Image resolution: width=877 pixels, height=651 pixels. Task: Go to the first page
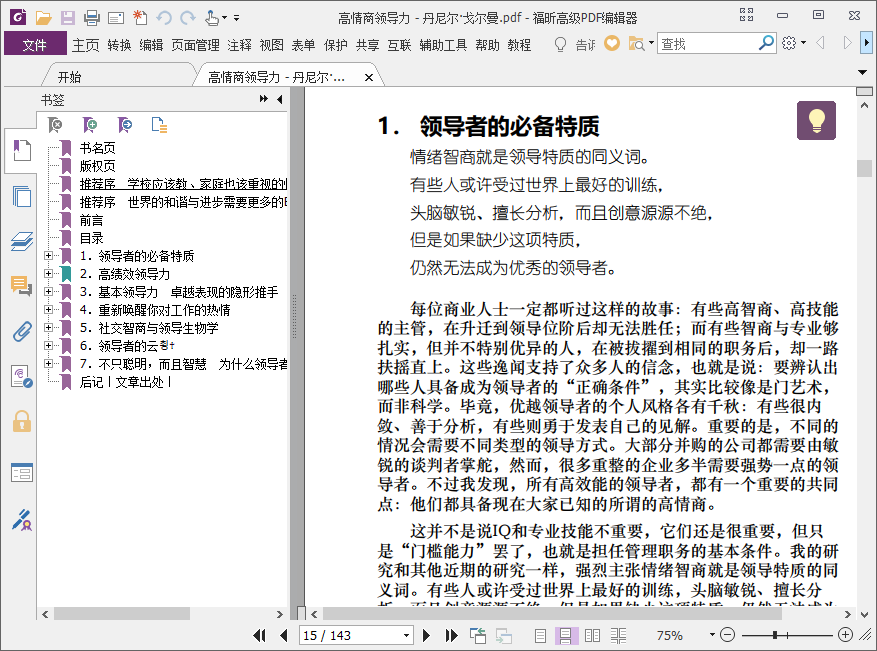[260, 635]
